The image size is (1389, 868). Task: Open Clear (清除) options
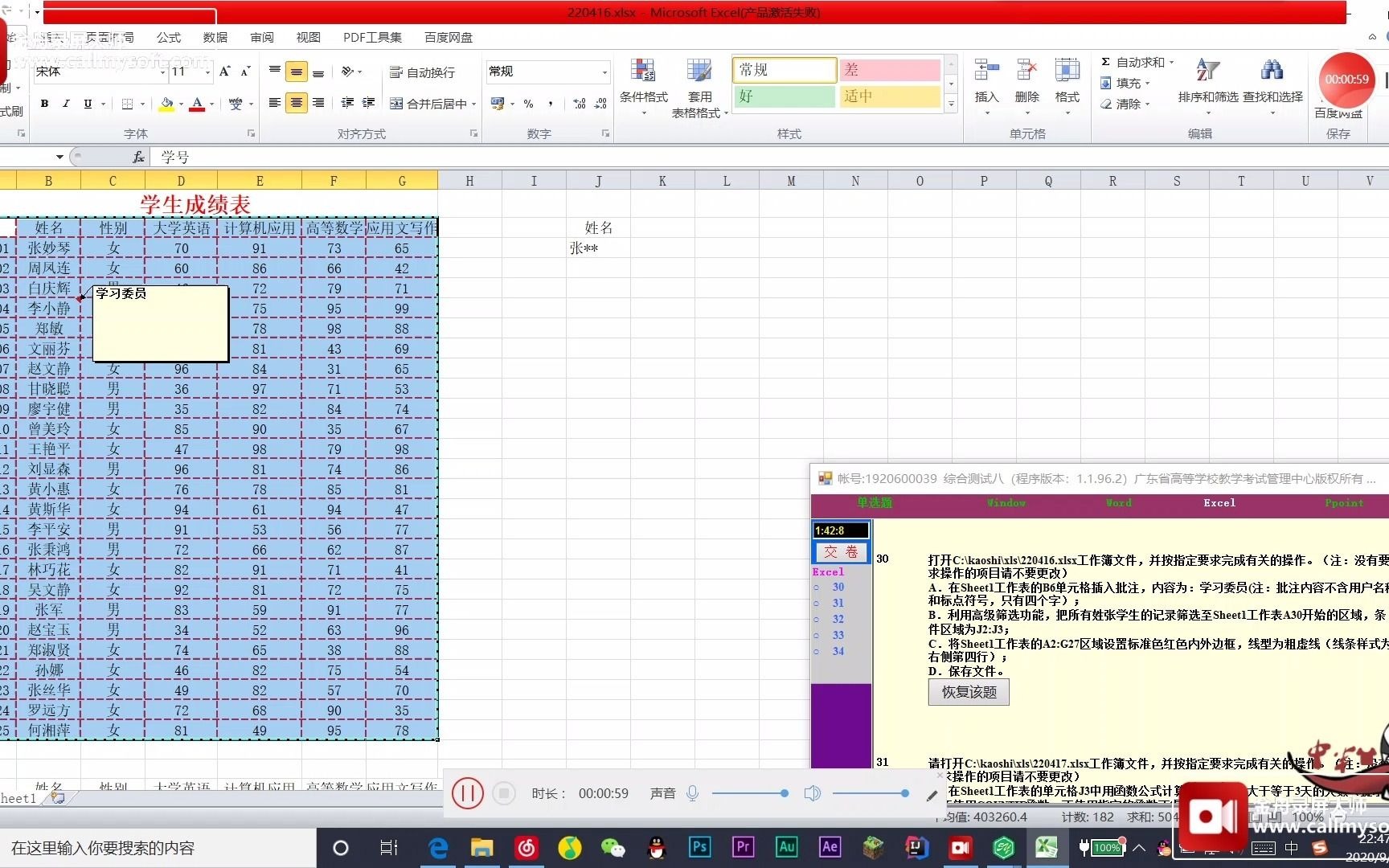(1125, 104)
